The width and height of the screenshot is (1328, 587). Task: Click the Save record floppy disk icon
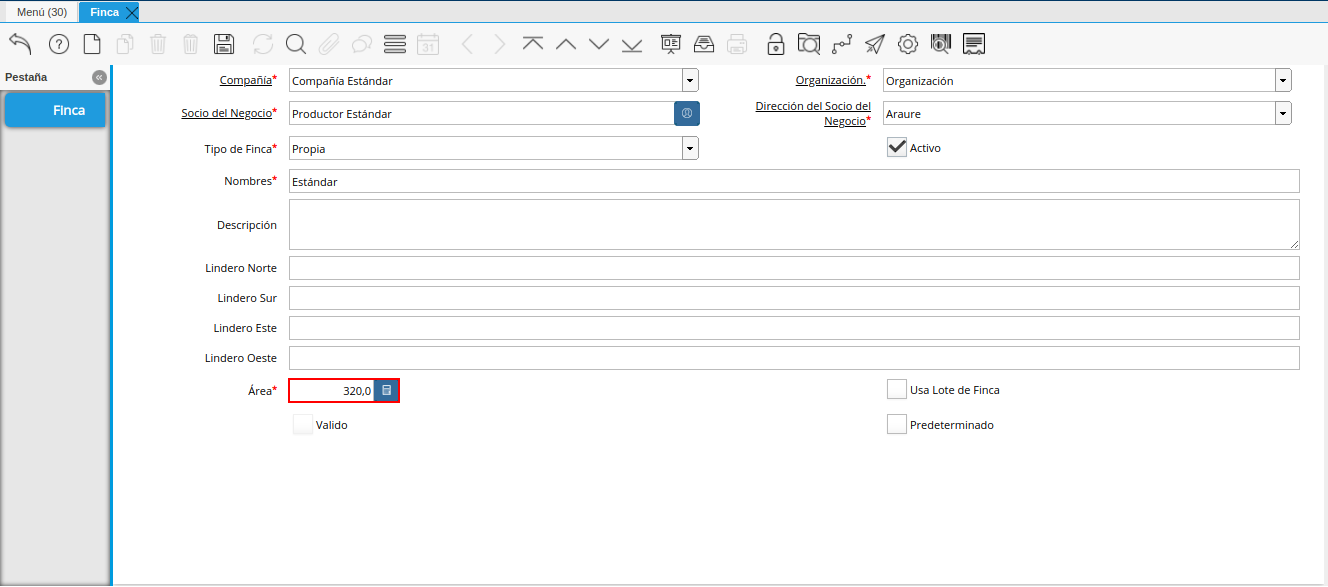tap(224, 44)
